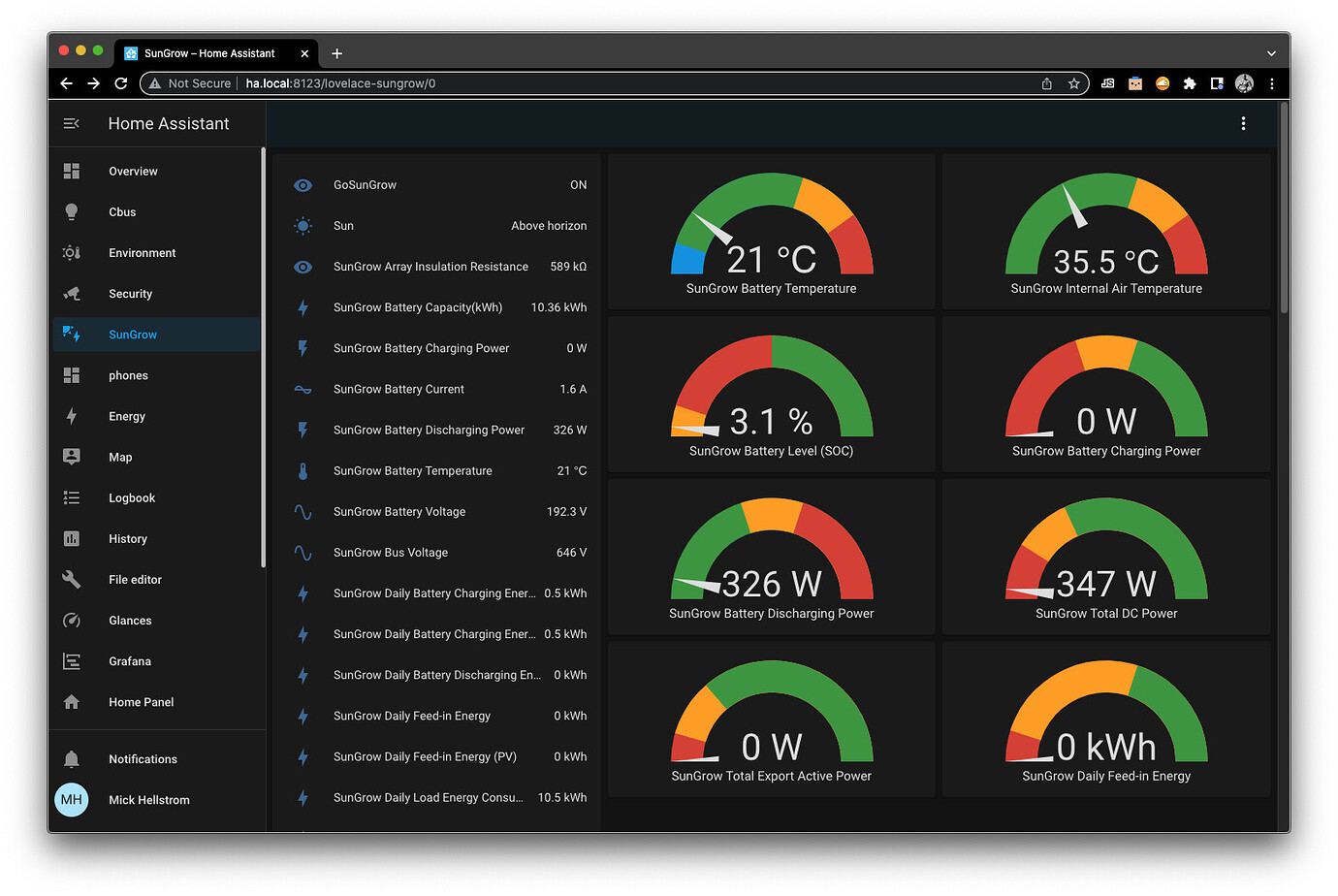Open the Logbook panel
The height and width of the screenshot is (896, 1338).
155,497
